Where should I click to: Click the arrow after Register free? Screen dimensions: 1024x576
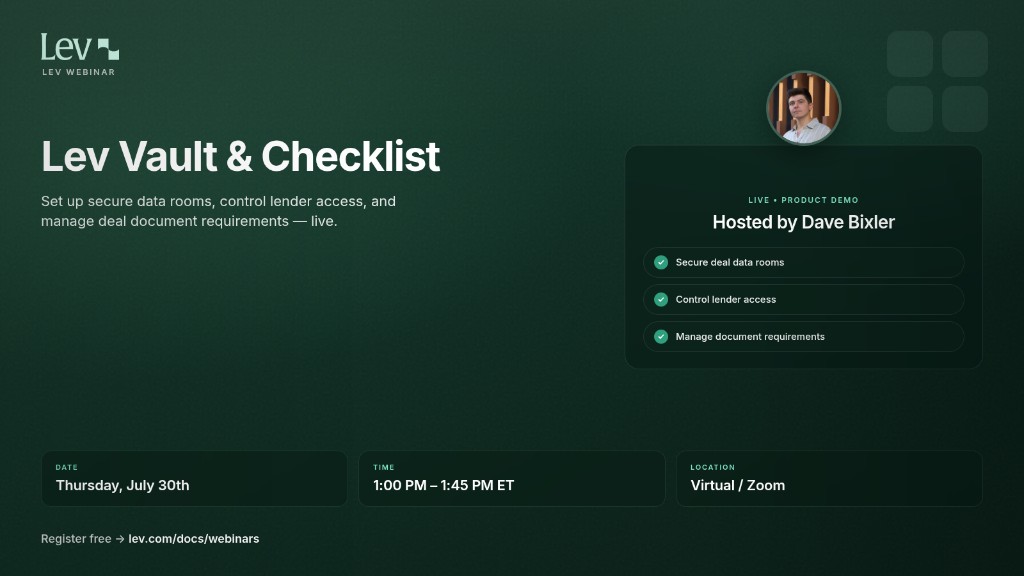[x=120, y=539]
